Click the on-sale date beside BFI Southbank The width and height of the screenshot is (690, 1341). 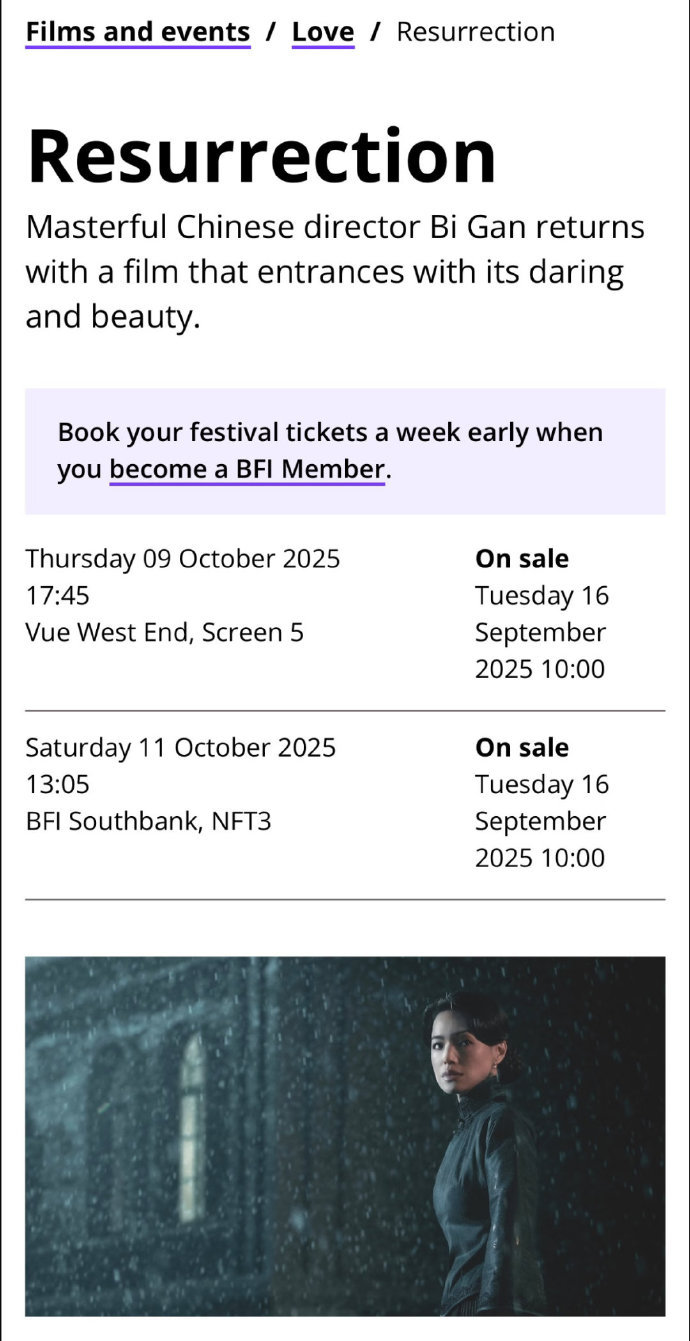click(x=542, y=821)
